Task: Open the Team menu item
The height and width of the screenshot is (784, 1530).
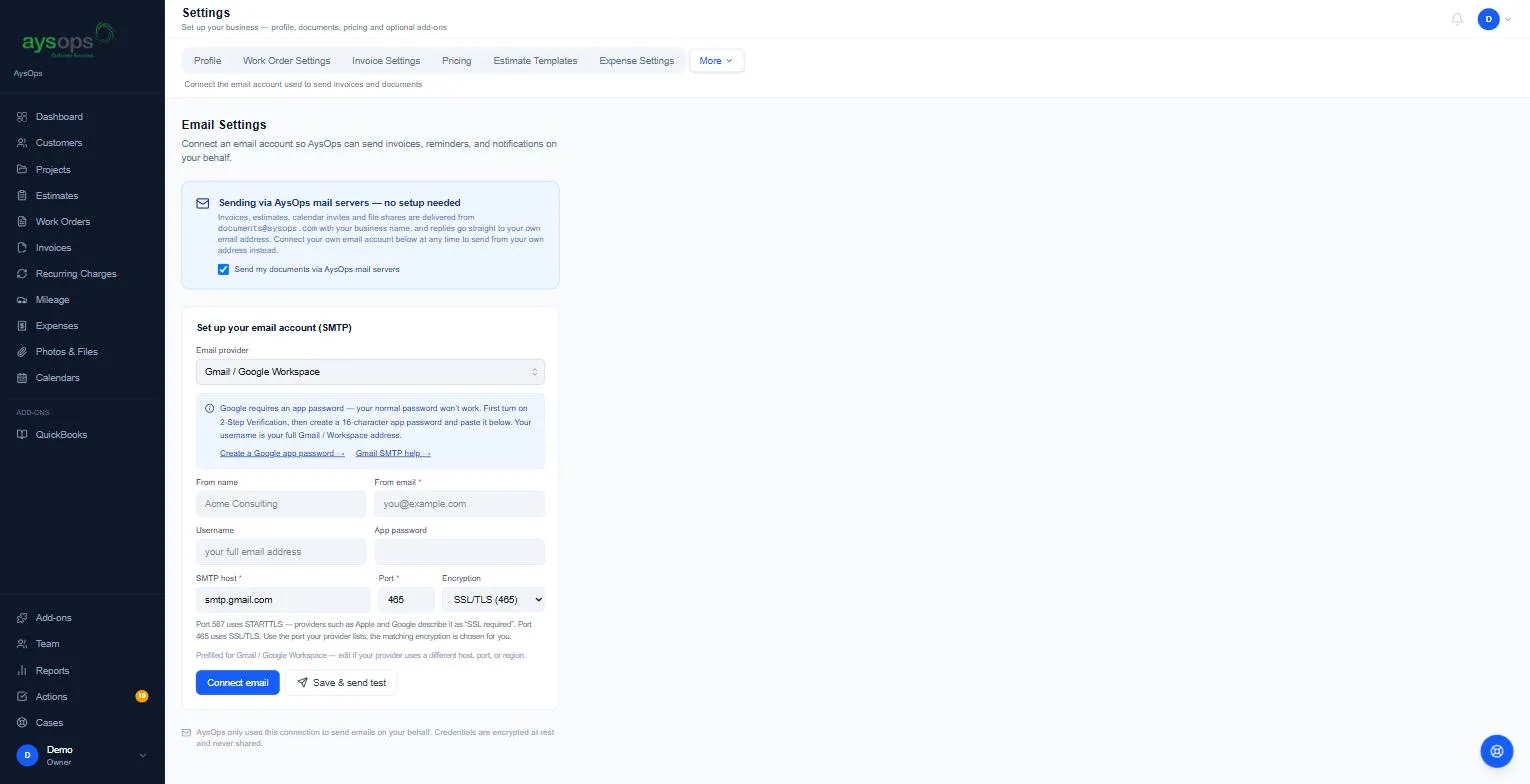Action: (82, 644)
